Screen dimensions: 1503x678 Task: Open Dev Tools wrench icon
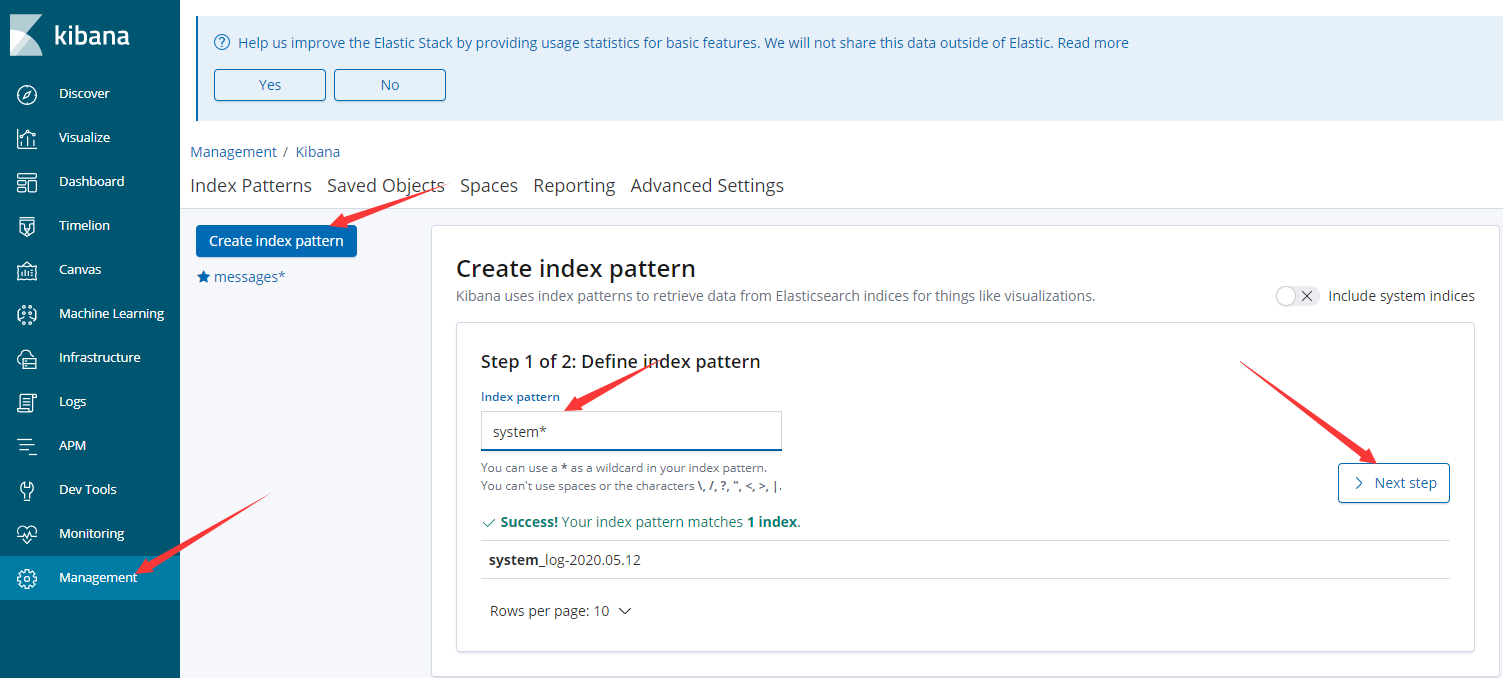pos(27,490)
